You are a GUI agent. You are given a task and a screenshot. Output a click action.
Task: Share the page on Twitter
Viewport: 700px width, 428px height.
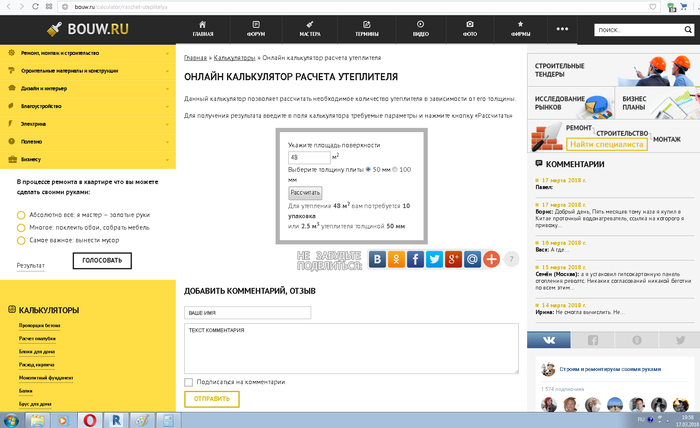(x=435, y=259)
